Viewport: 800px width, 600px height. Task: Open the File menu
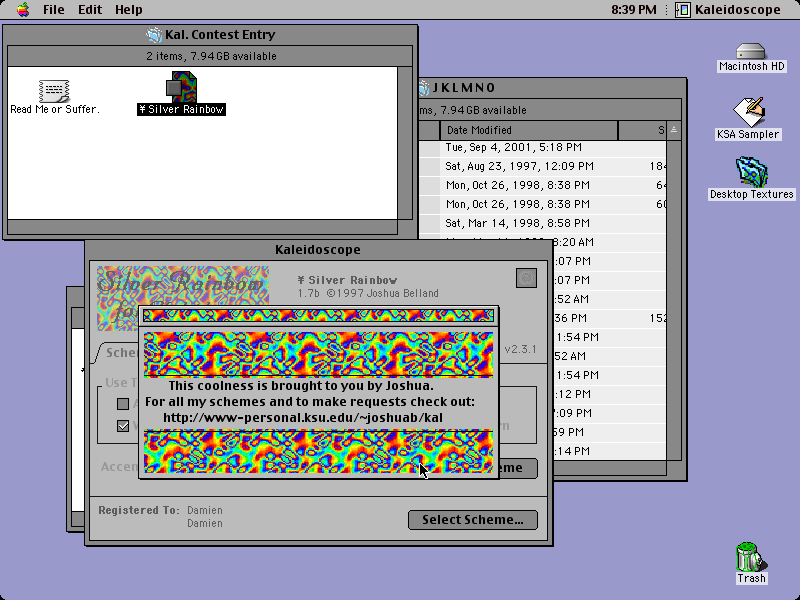54,9
